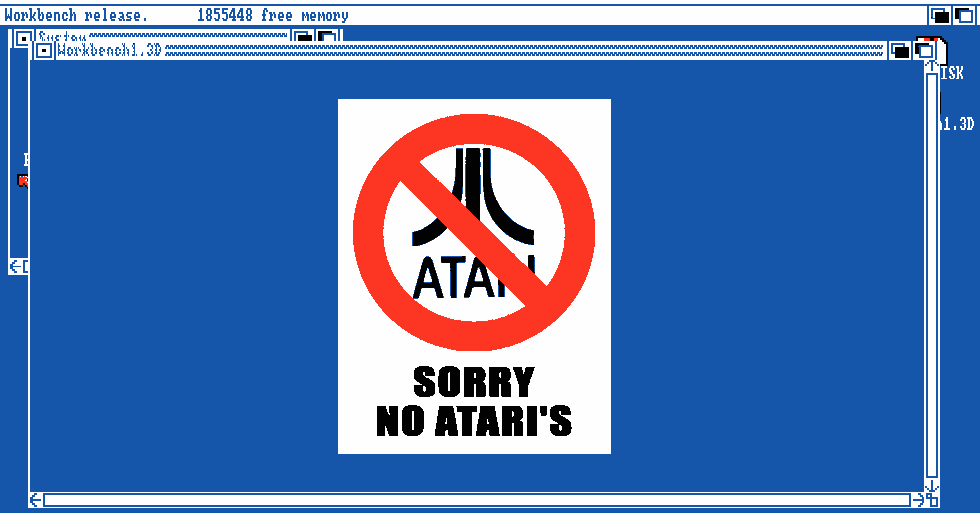Screen dimensions: 980x513
Task: Click the up arrow of vertical scrollbar
Action: [x=932, y=67]
